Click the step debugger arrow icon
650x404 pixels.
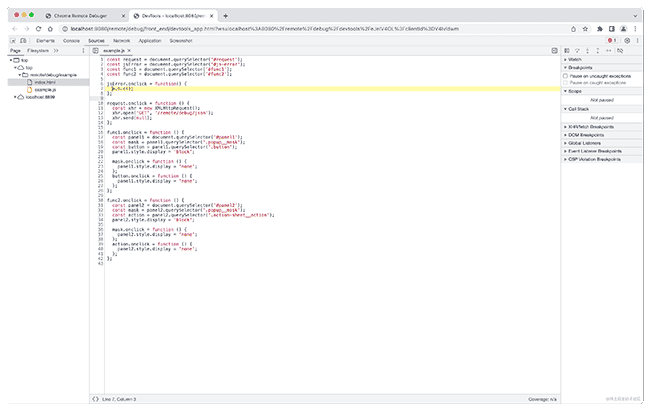(x=609, y=51)
